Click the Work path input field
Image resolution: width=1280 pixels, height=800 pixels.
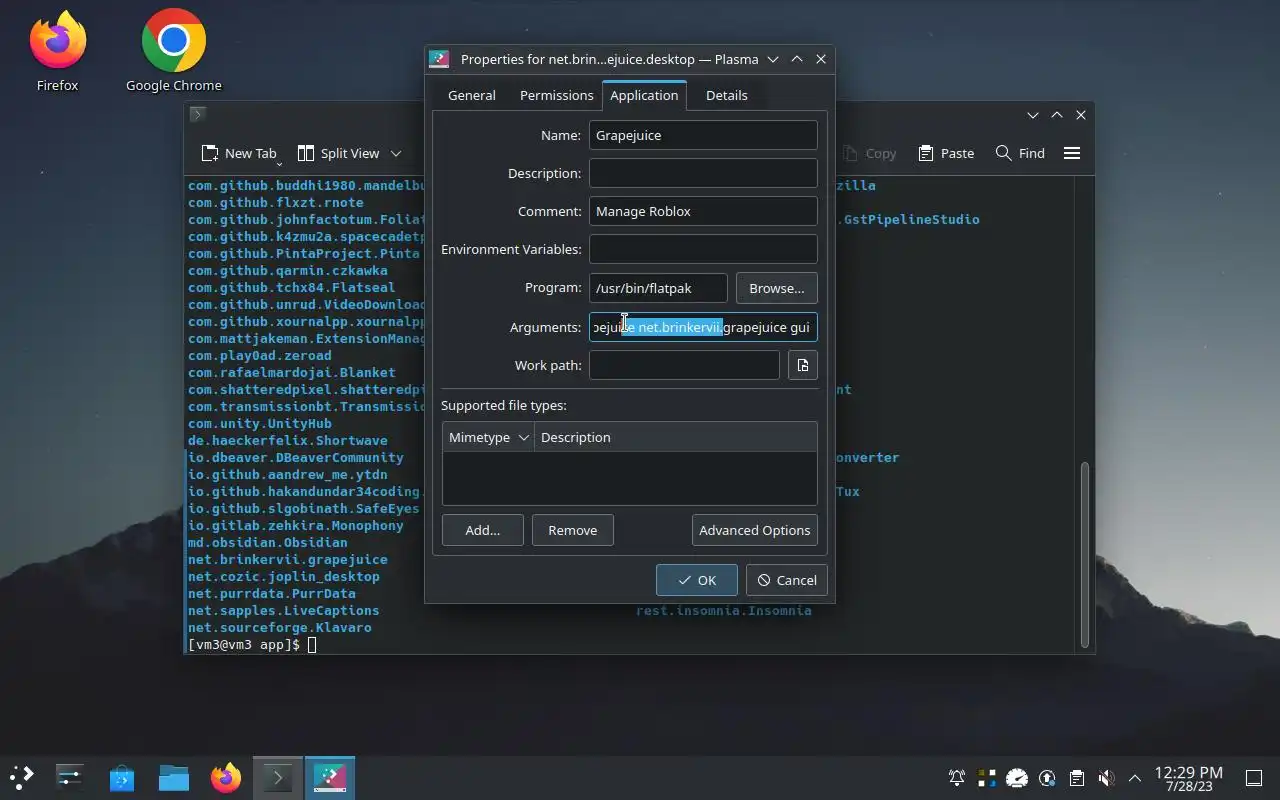(684, 365)
